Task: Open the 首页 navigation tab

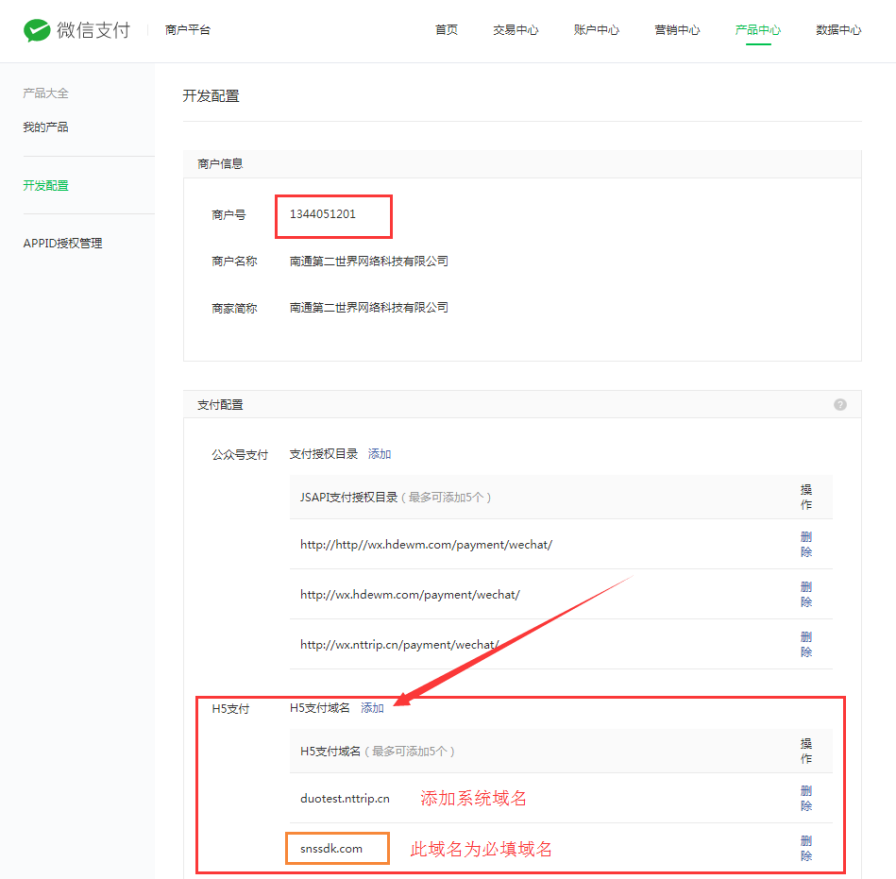Action: (446, 30)
